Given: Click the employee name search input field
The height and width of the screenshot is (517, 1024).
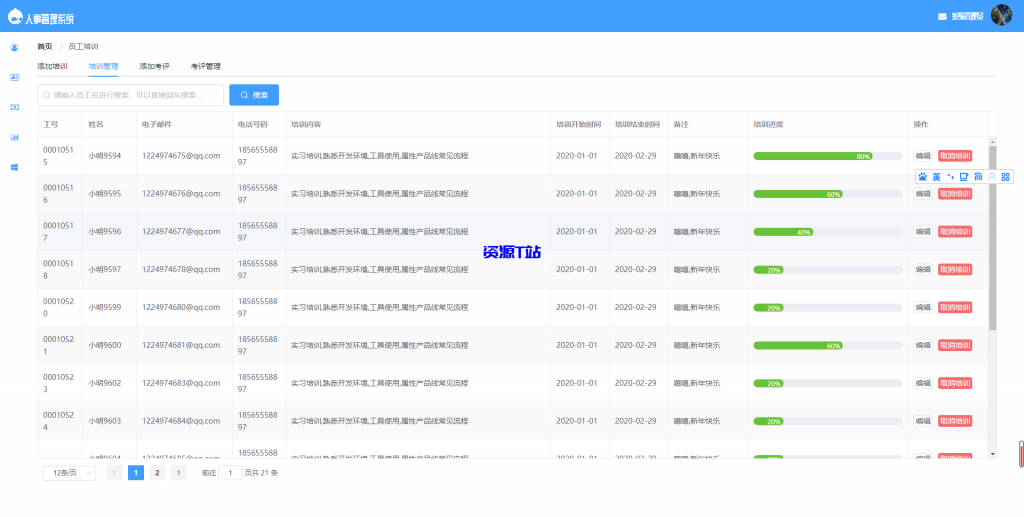Looking at the screenshot, I should (x=131, y=95).
